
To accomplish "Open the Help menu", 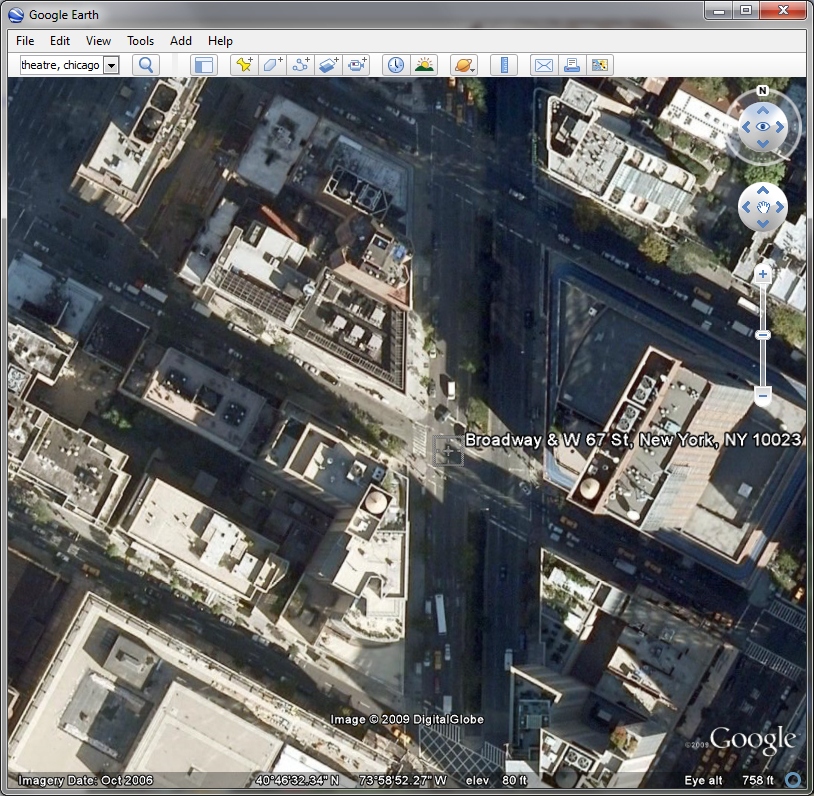I will pyautogui.click(x=220, y=41).
